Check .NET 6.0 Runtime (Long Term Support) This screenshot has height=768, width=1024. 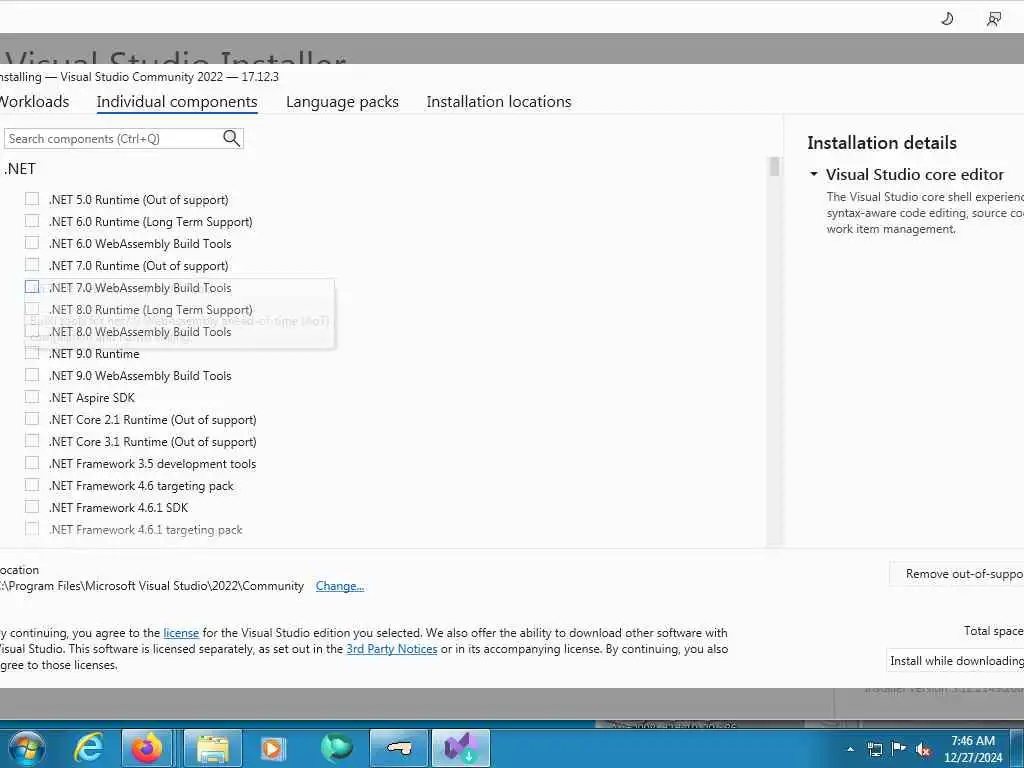click(x=31, y=221)
